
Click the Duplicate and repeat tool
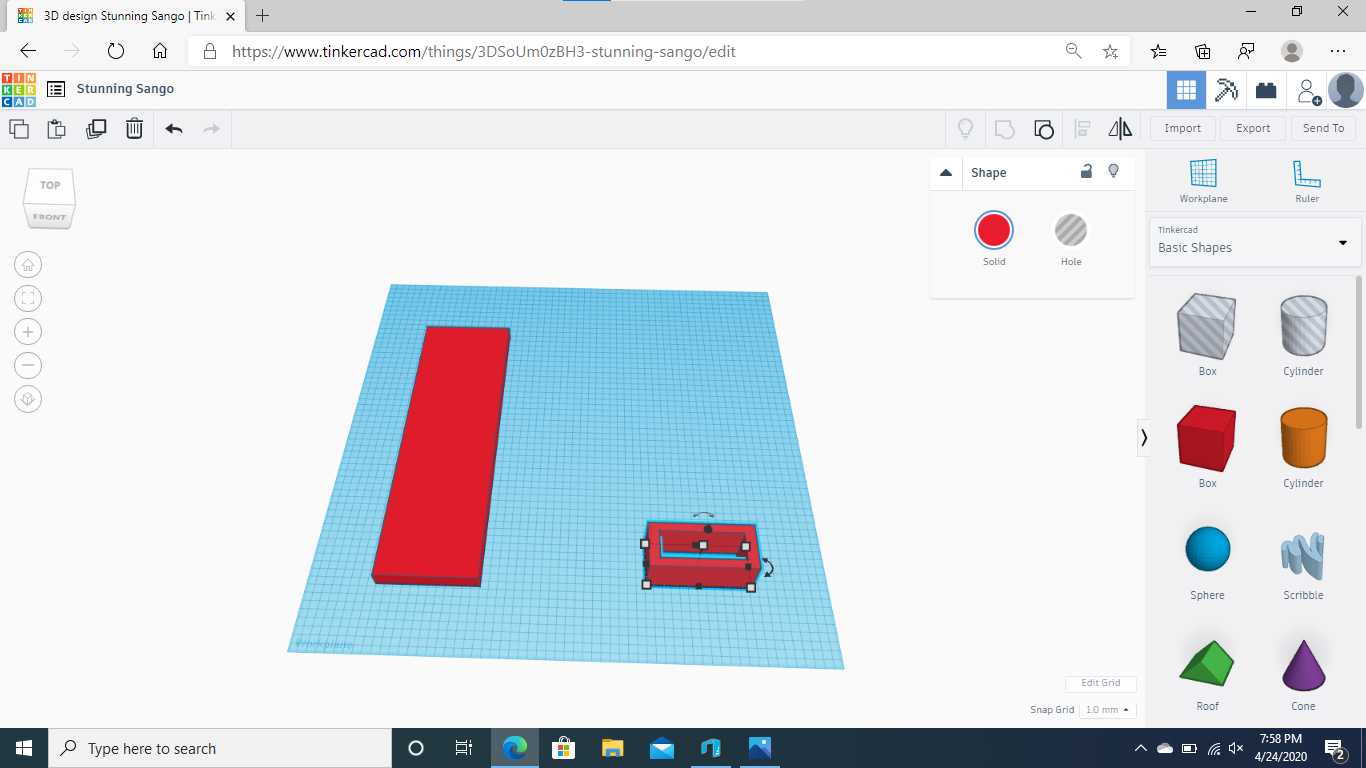pos(96,128)
